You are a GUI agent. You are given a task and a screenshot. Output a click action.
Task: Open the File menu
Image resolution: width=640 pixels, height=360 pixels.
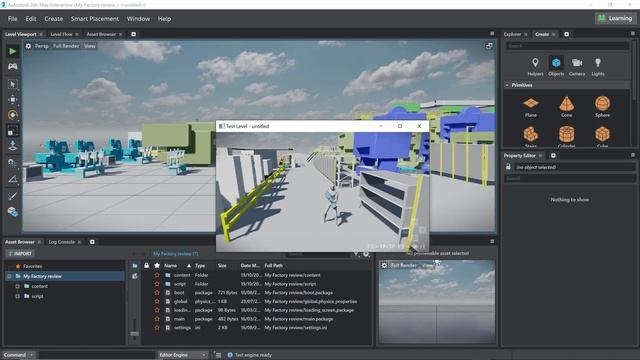coord(13,19)
